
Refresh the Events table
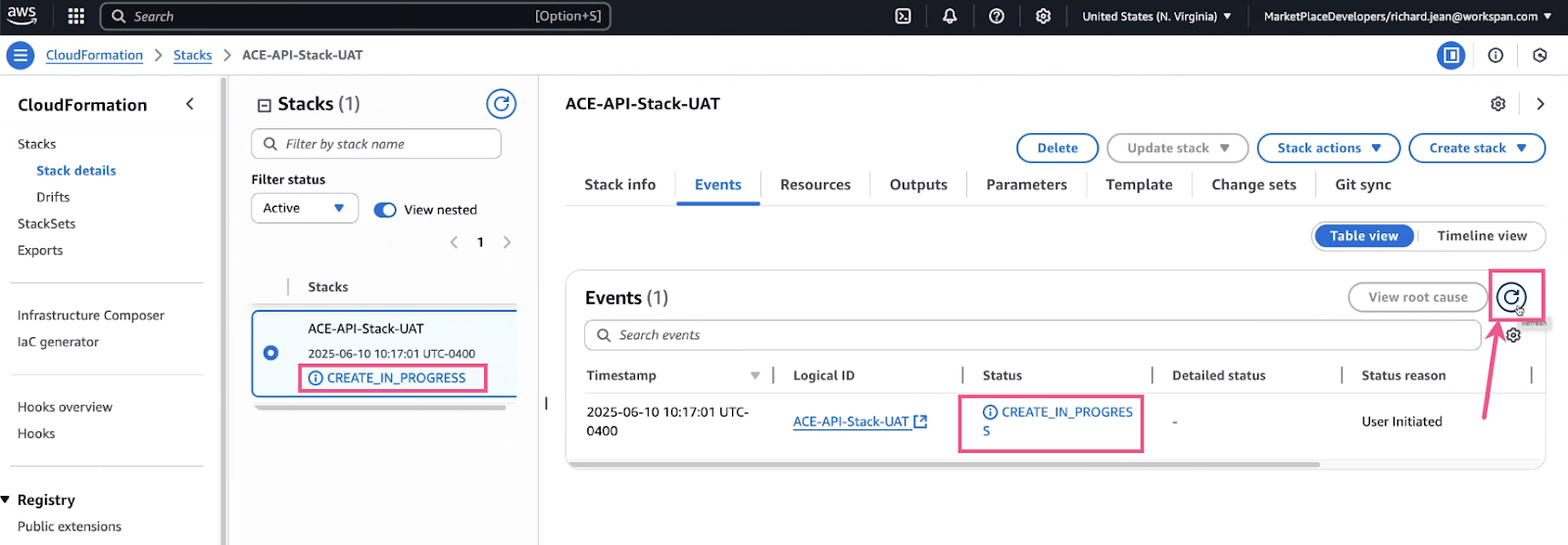1512,297
